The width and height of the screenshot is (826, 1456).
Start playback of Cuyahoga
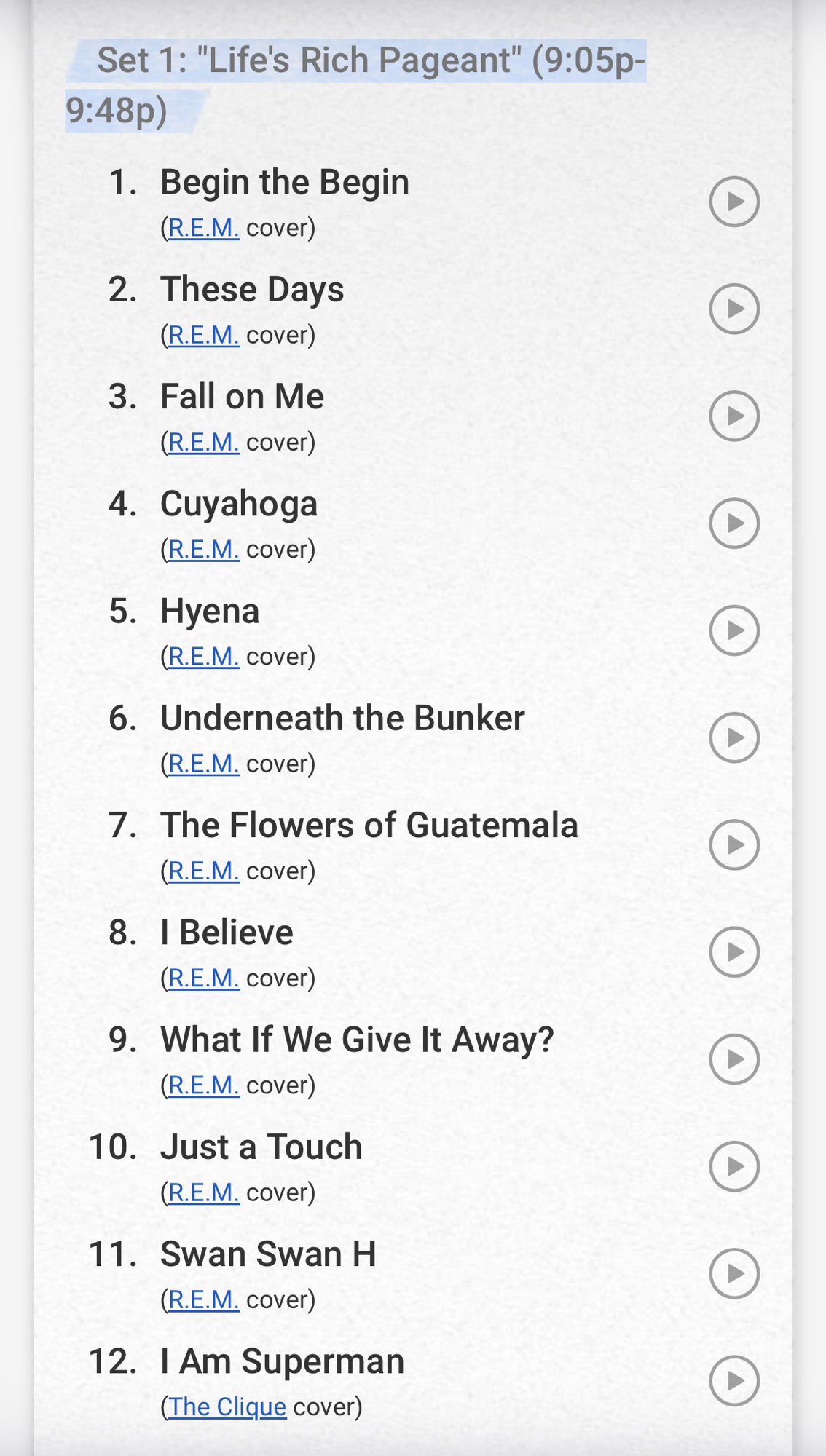pos(734,523)
